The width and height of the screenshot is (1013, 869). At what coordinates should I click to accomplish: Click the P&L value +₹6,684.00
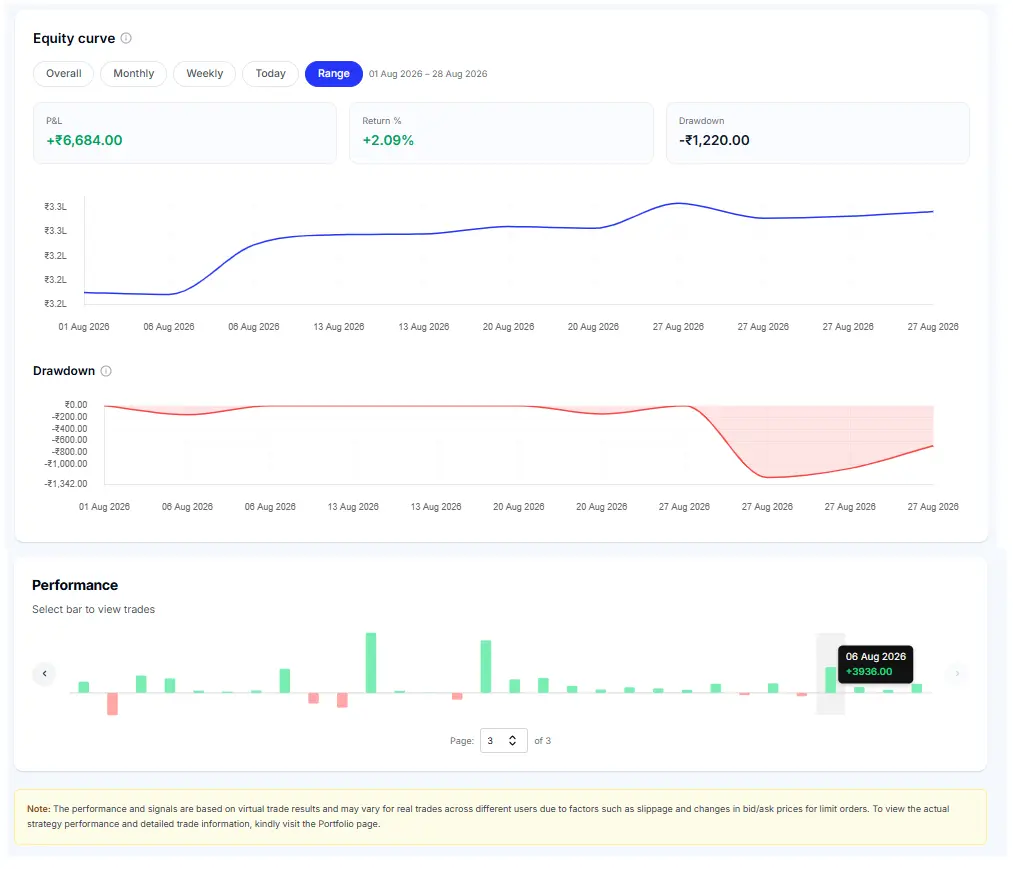[84, 140]
